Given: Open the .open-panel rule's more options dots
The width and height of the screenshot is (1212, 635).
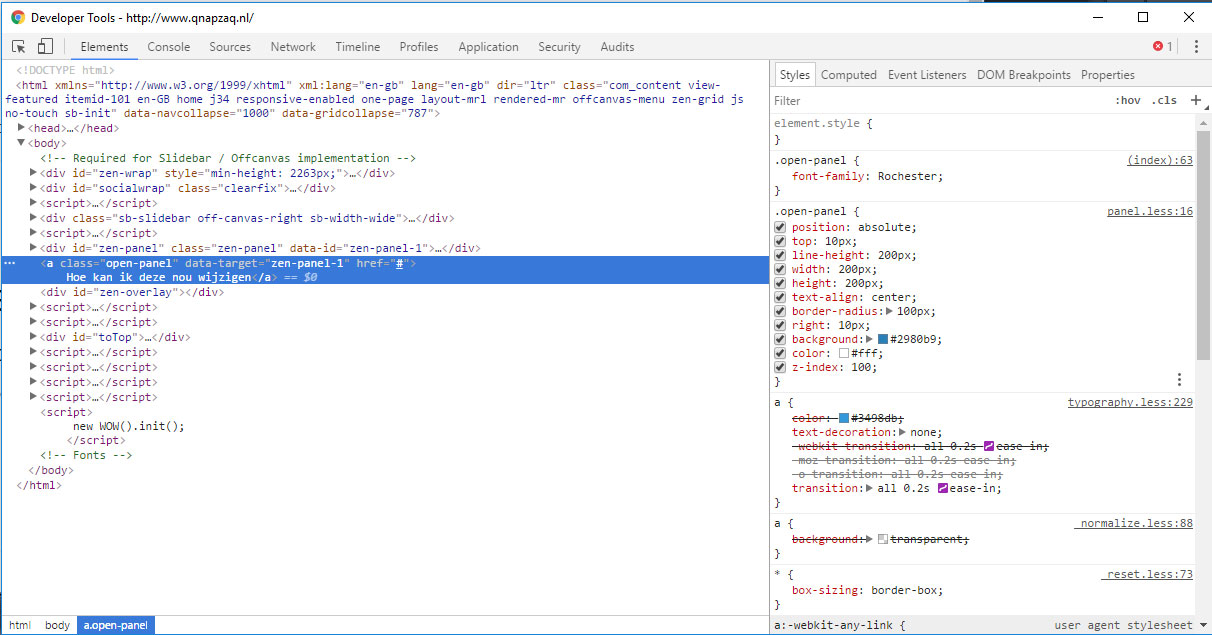Looking at the screenshot, I should coord(1180,380).
